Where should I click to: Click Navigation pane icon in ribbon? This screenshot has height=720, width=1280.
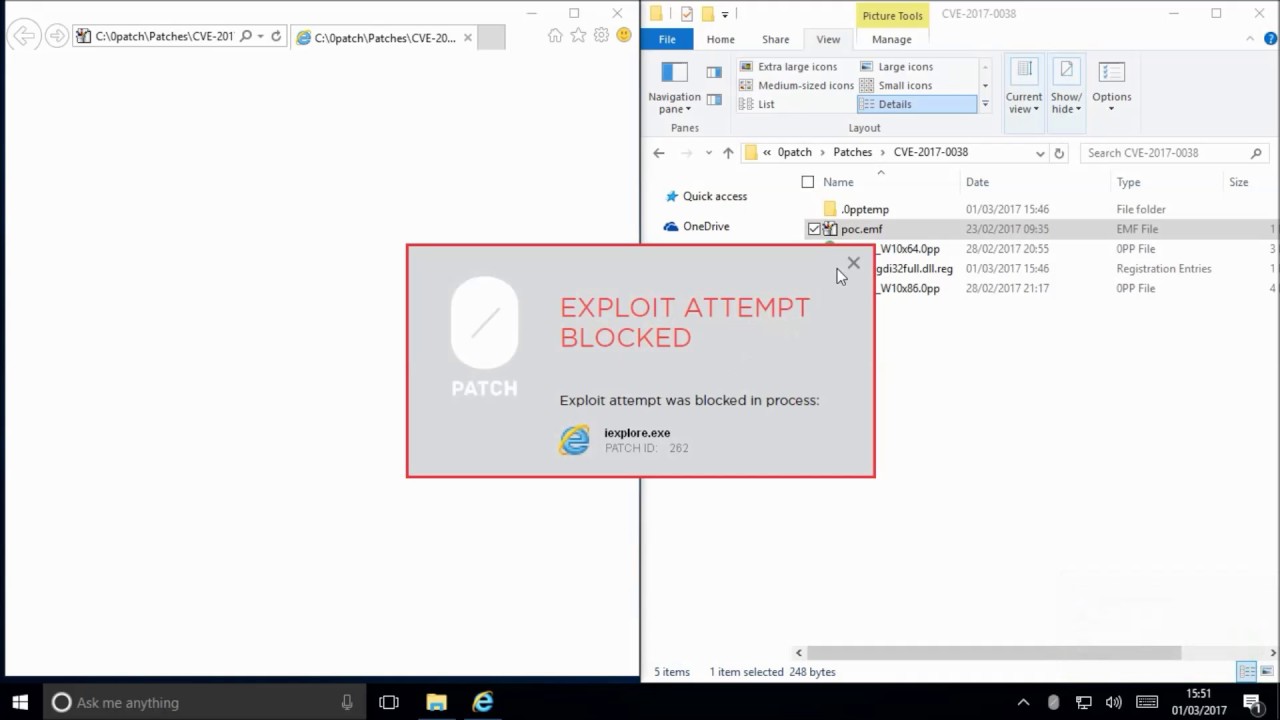674,85
